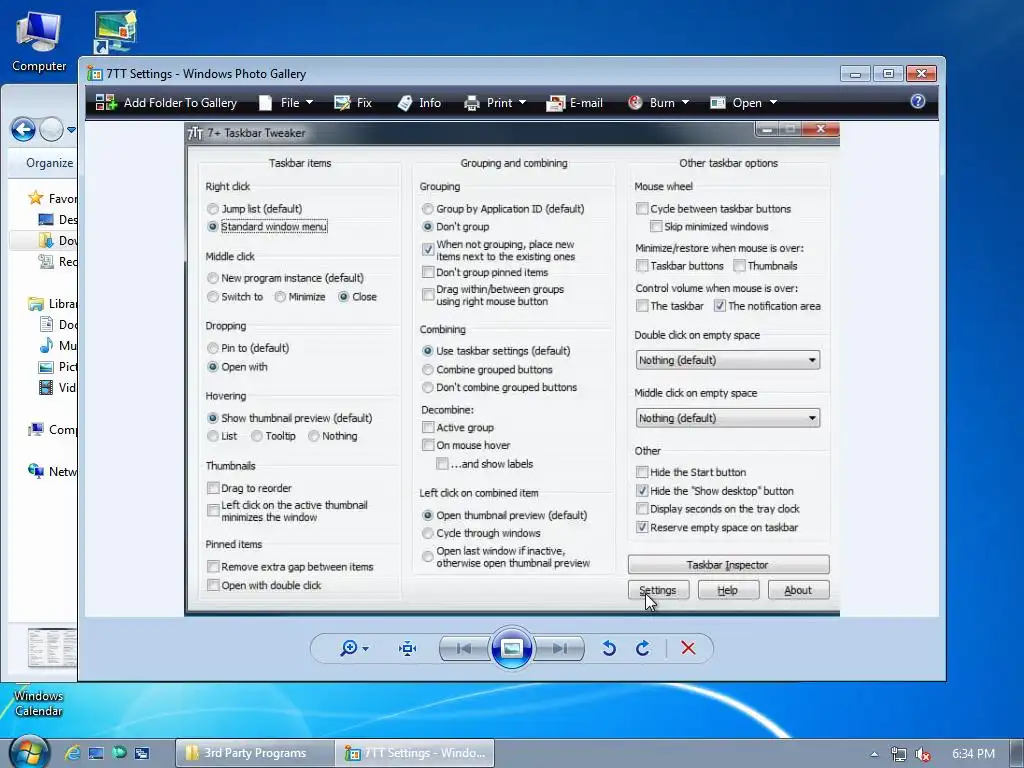
Task: Toggle Display seconds on the tray clock
Action: [642, 509]
